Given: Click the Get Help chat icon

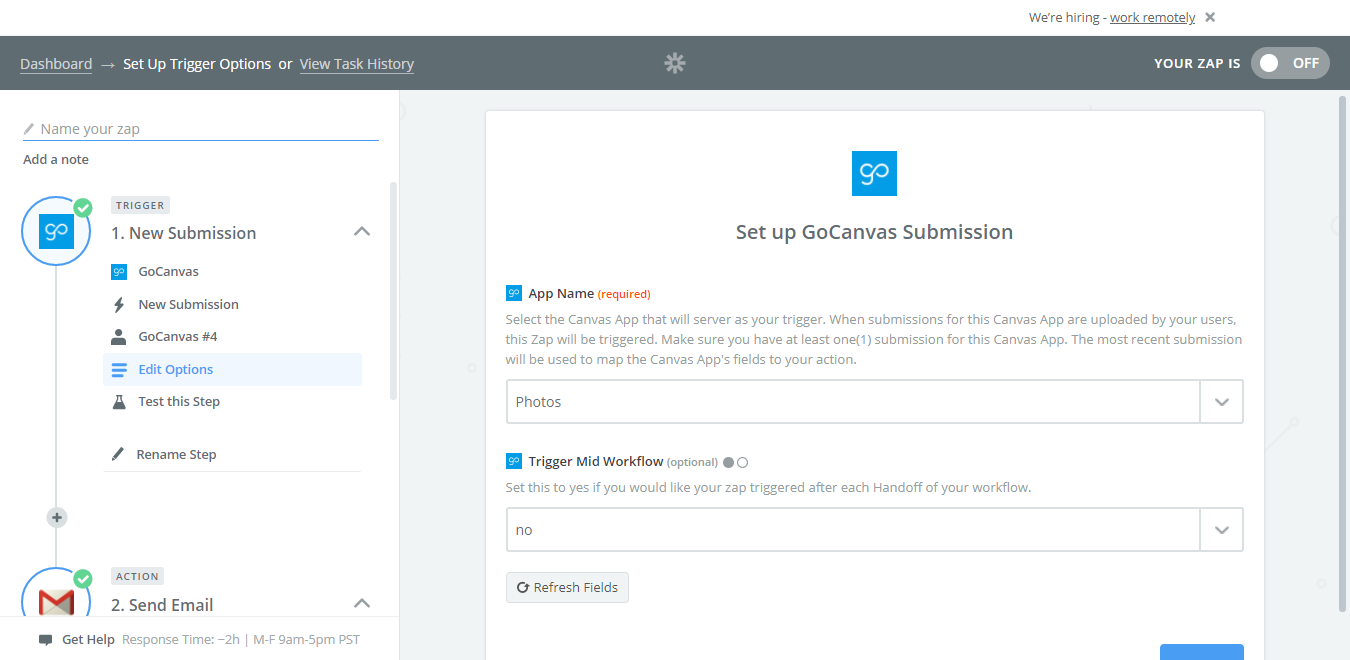Looking at the screenshot, I should tap(45, 640).
